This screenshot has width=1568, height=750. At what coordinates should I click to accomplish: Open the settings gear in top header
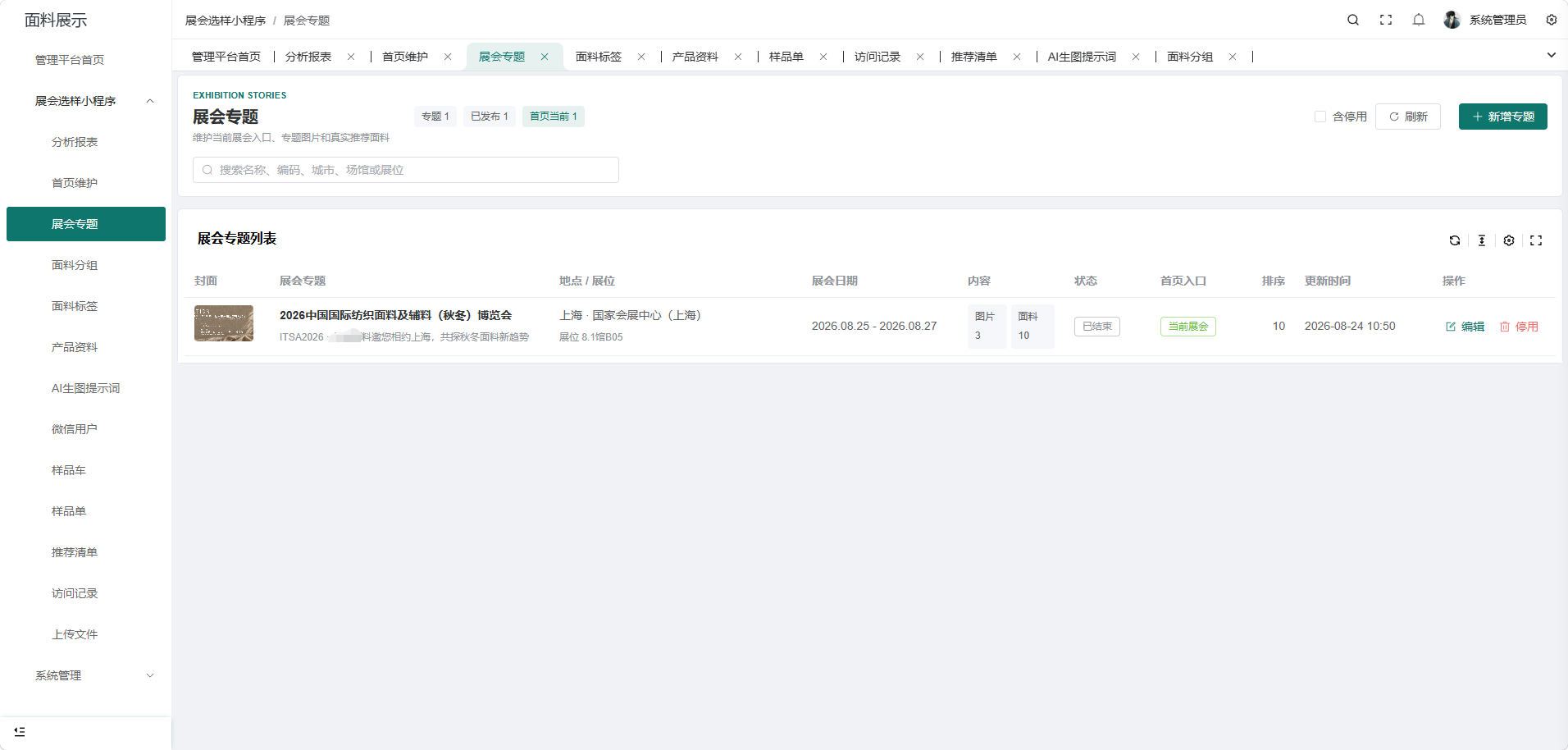point(1552,20)
